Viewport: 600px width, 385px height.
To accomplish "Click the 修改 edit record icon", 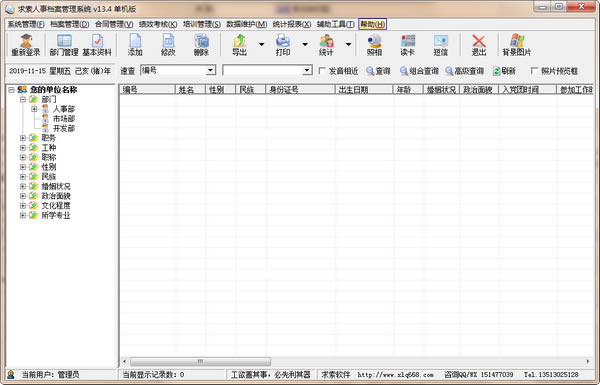I will click(x=168, y=45).
